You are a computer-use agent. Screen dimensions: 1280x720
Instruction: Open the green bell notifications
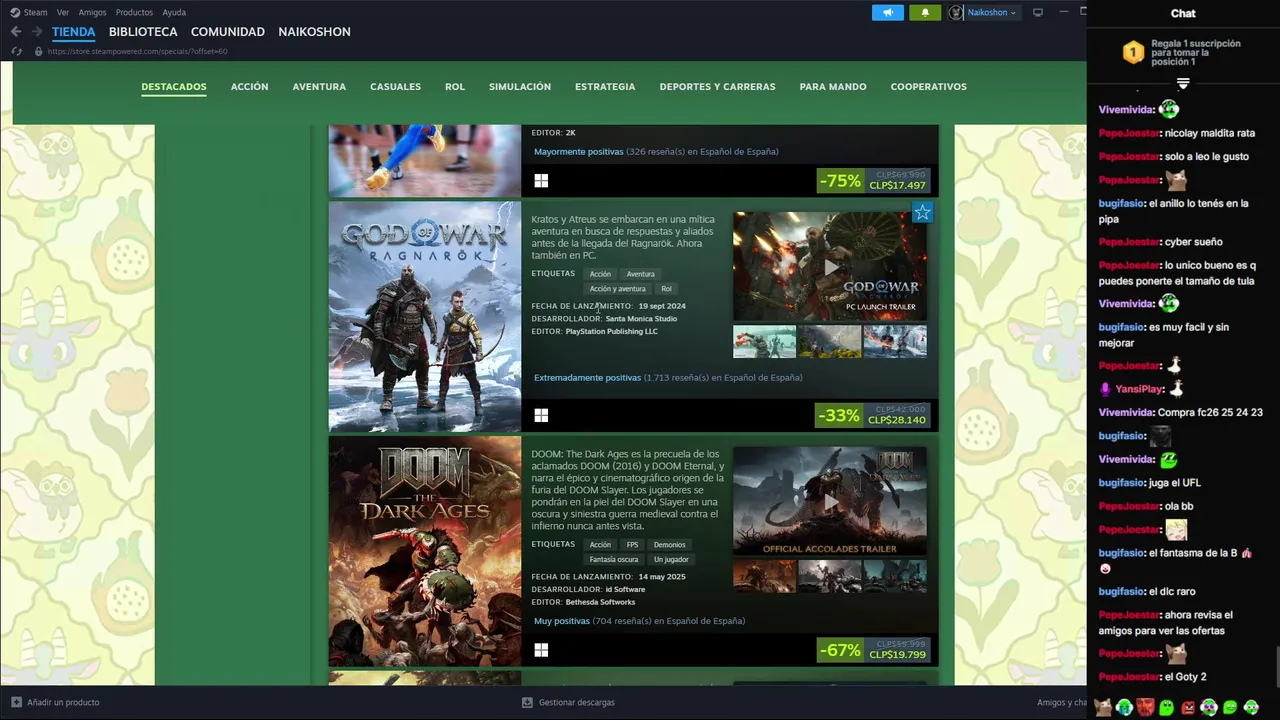click(x=925, y=12)
